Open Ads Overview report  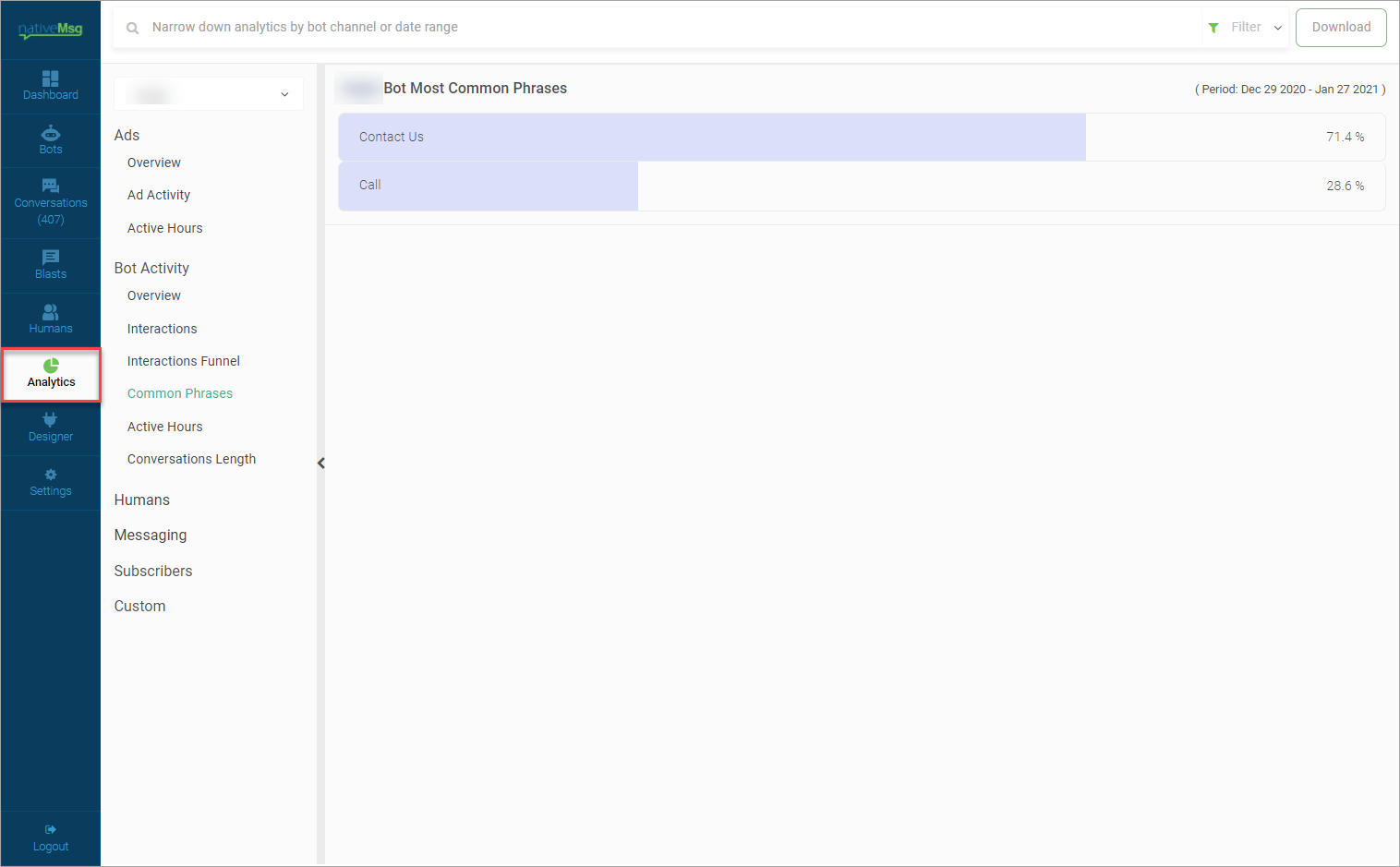(x=154, y=163)
